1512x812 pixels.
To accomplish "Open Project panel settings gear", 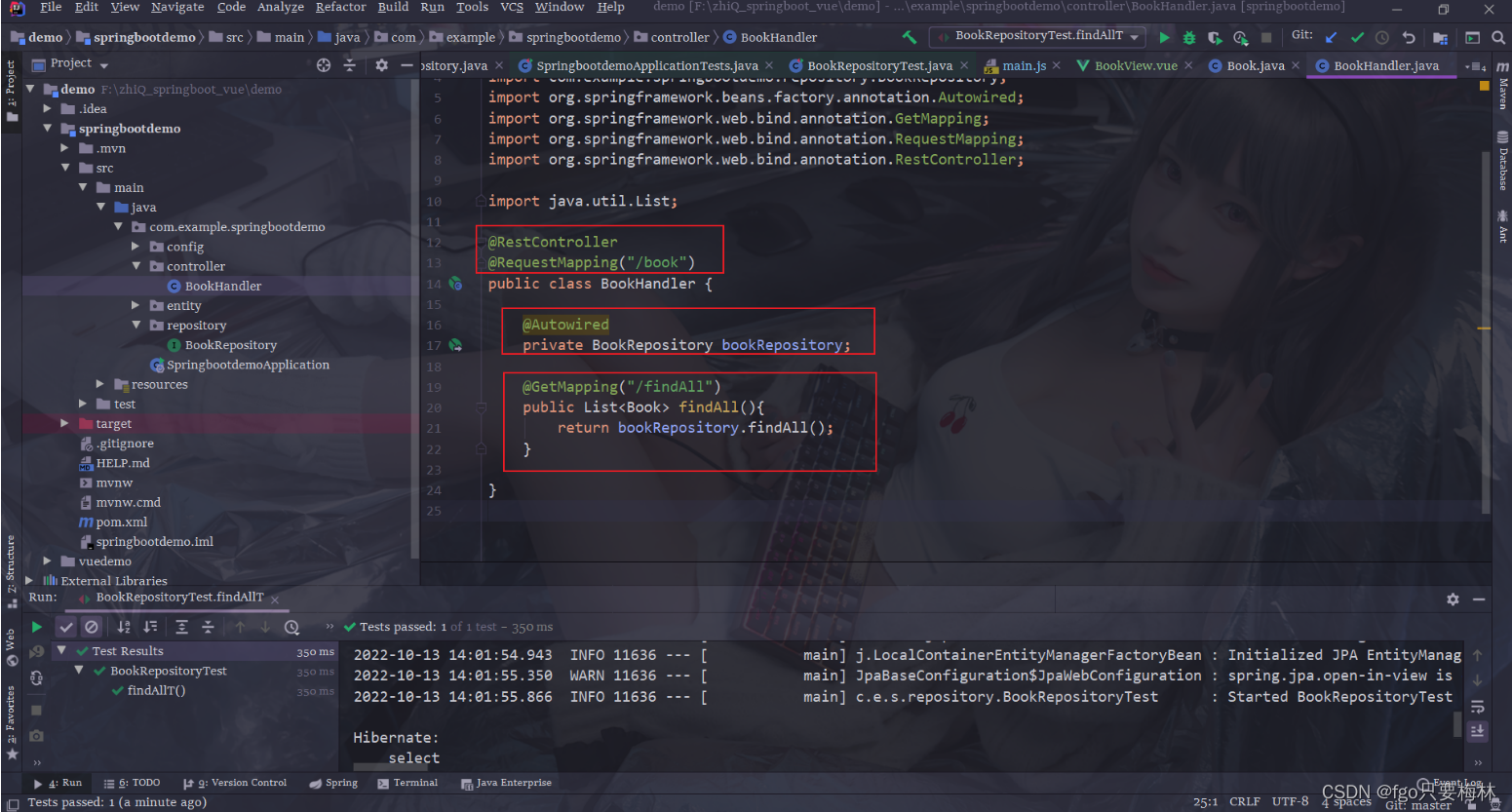I will point(381,64).
